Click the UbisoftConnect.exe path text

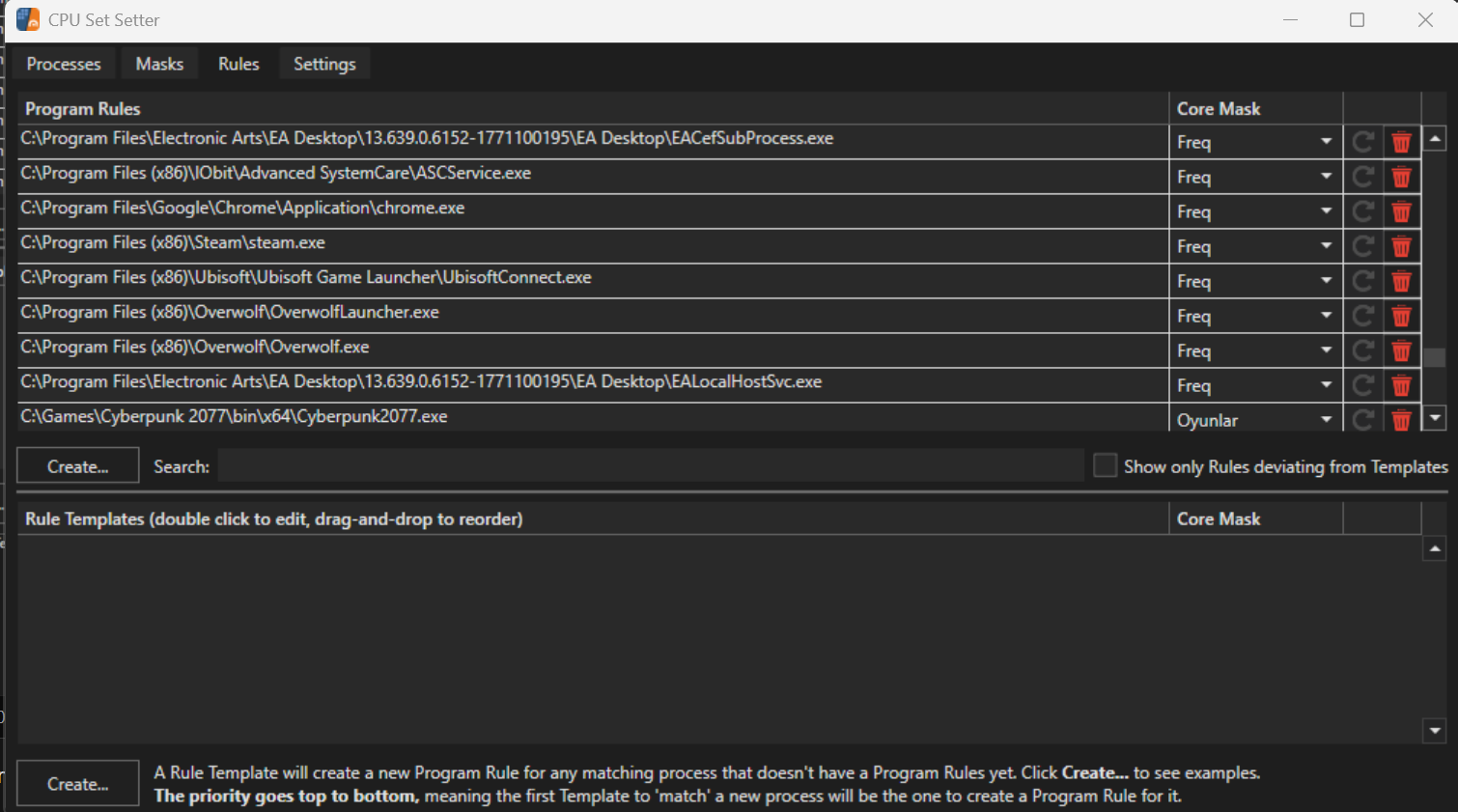306,277
